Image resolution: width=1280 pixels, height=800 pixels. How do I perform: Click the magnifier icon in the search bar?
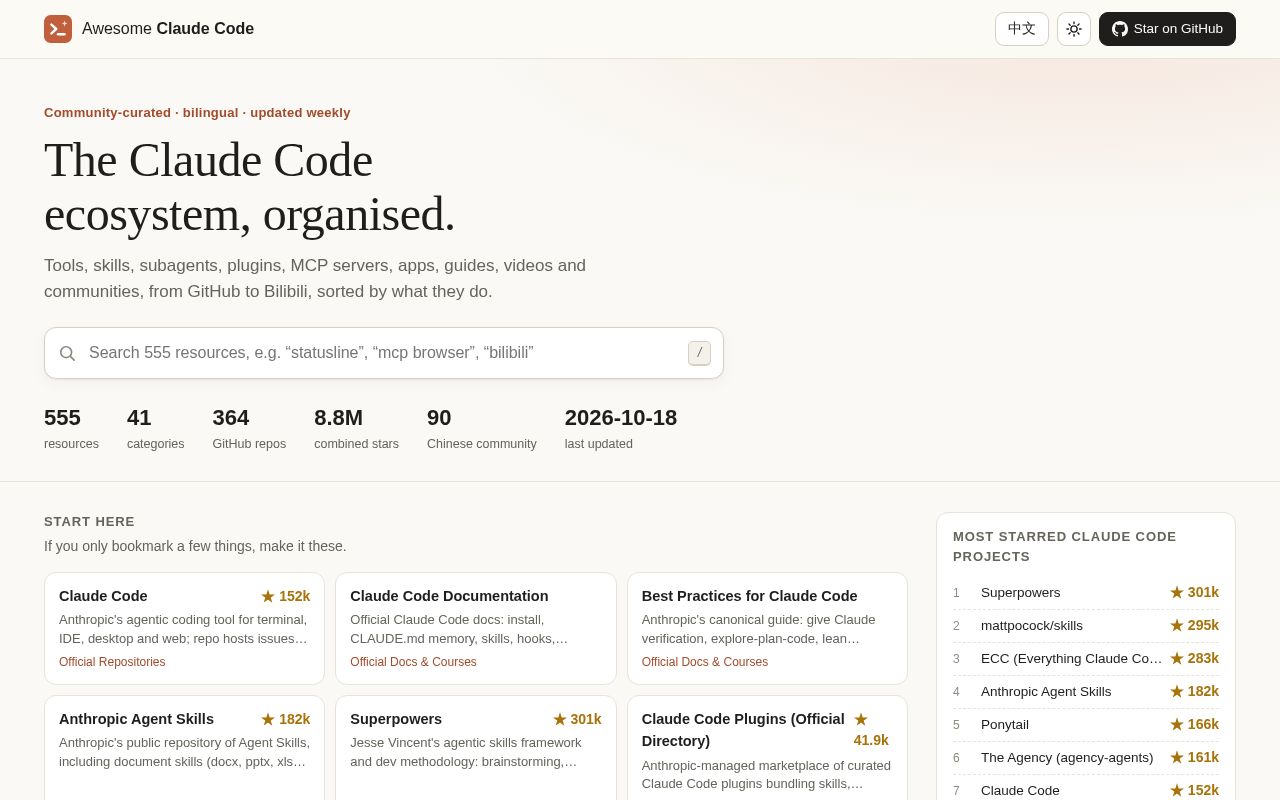[x=67, y=353]
